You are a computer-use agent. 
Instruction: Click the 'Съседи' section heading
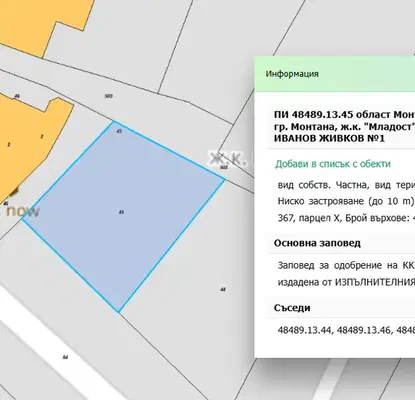(292, 308)
